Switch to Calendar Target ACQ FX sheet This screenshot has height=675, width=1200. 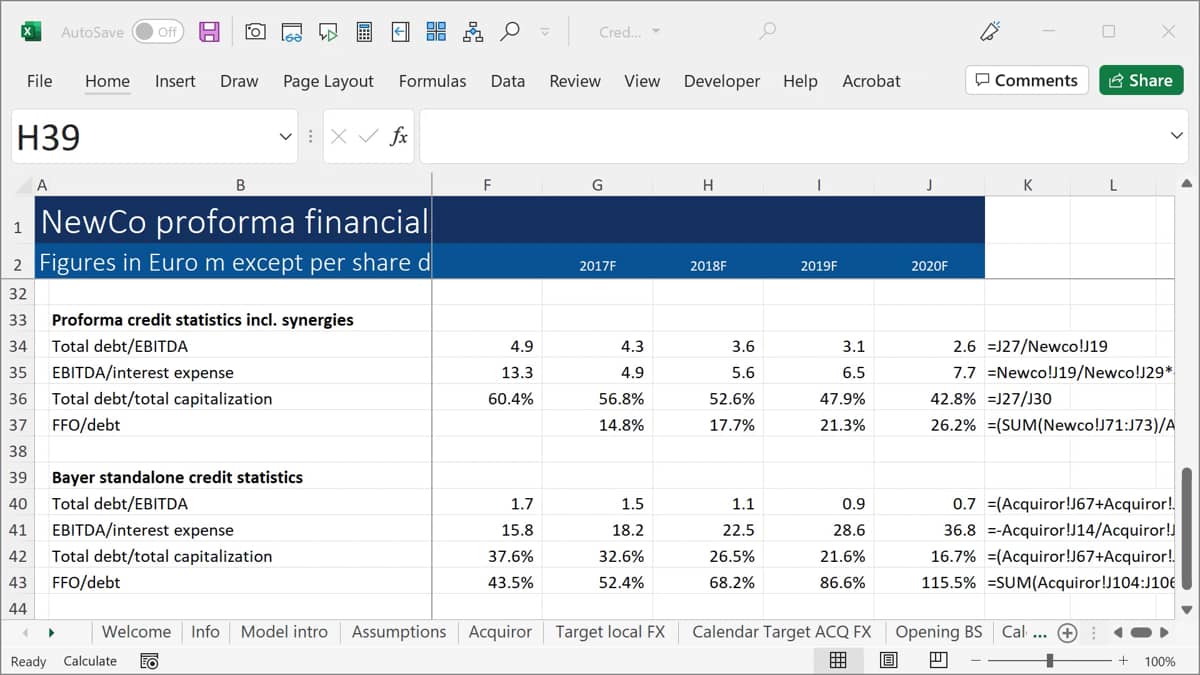pyautogui.click(x=782, y=632)
